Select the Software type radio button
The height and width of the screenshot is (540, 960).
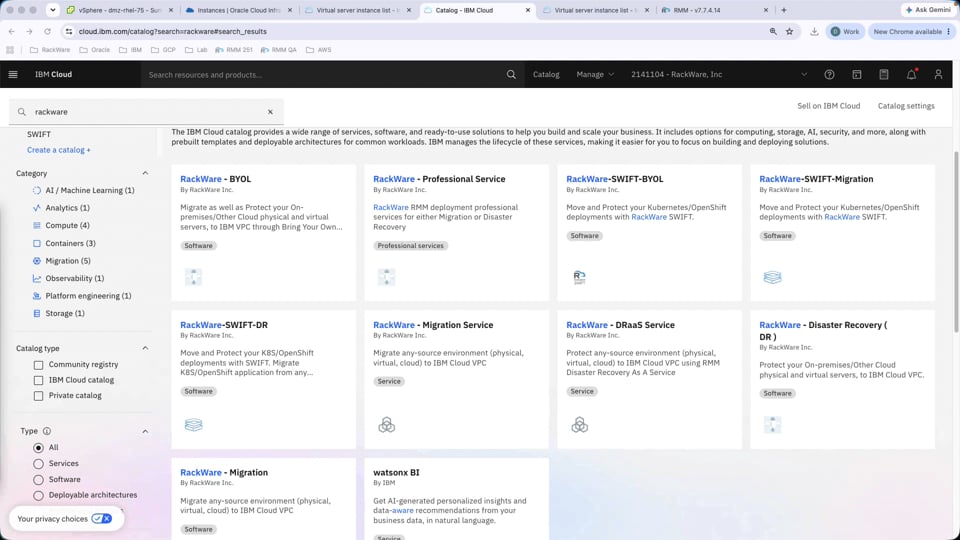coord(39,479)
